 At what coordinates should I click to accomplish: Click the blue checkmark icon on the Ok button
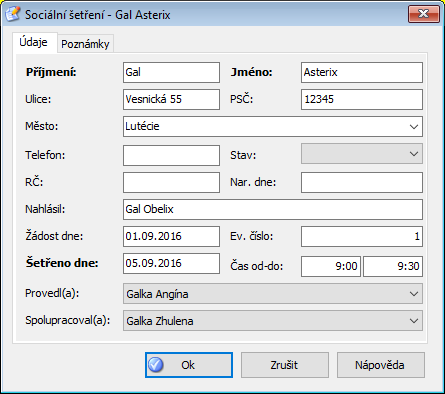(x=156, y=365)
